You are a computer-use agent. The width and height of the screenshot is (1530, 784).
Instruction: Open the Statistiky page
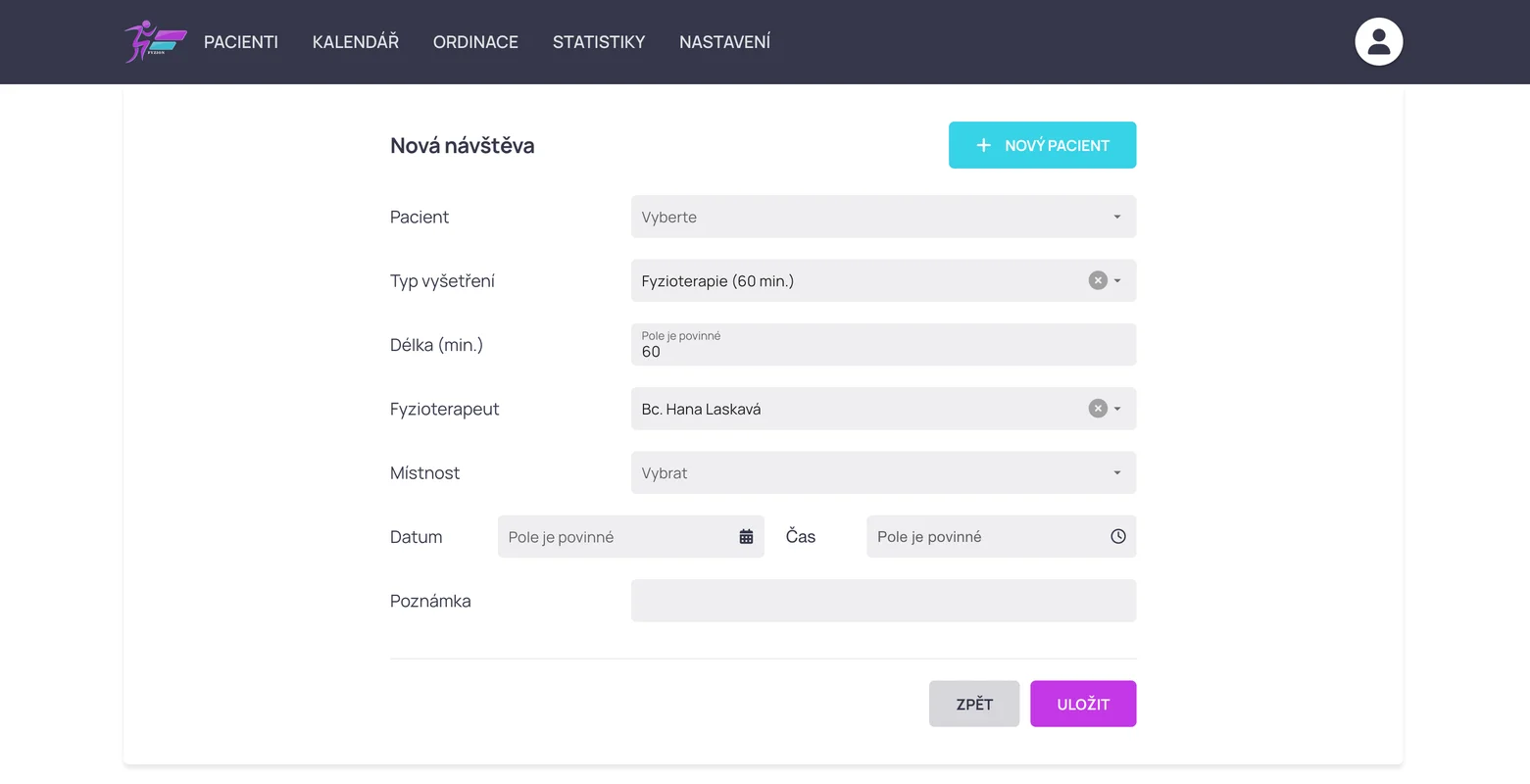(x=598, y=42)
